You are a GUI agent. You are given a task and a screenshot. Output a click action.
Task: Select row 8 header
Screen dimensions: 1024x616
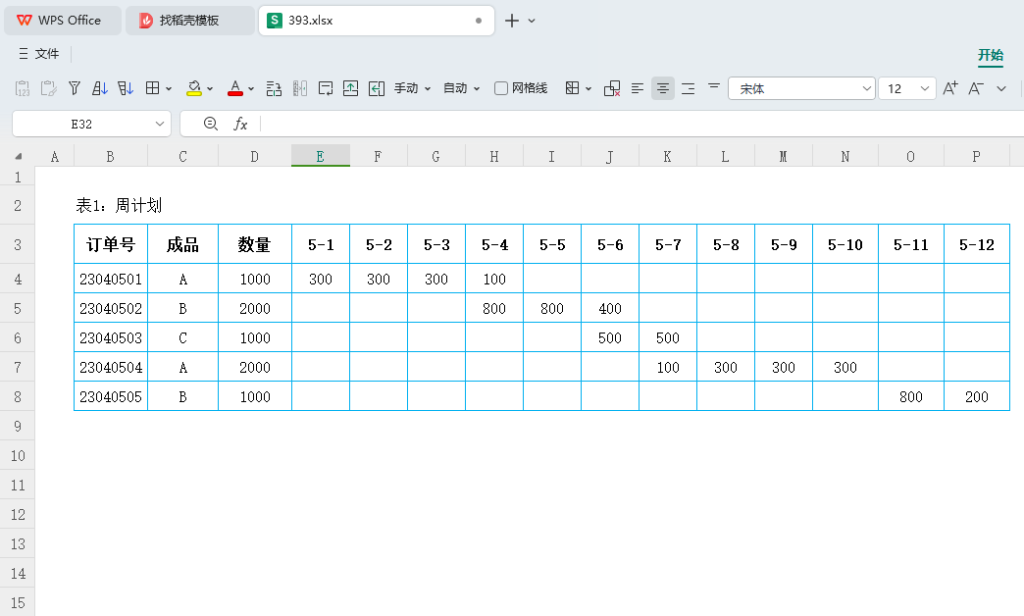coord(18,397)
